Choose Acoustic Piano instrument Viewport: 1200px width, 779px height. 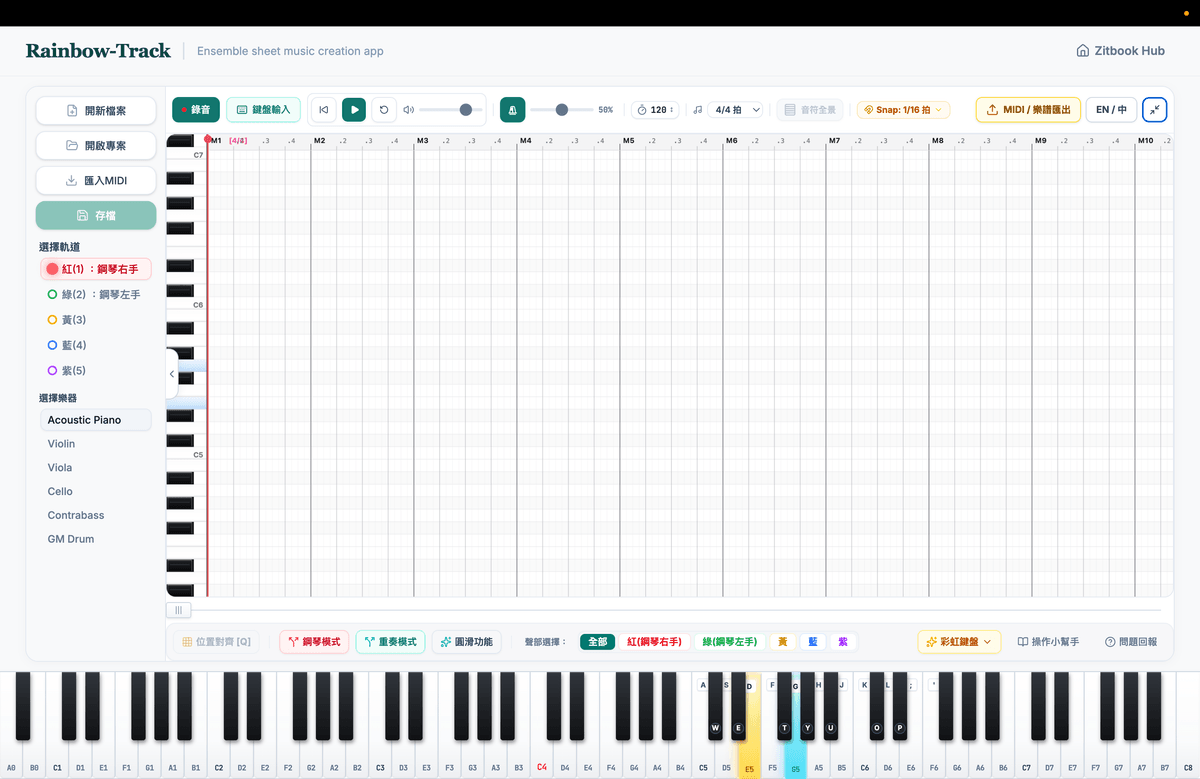[96, 420]
